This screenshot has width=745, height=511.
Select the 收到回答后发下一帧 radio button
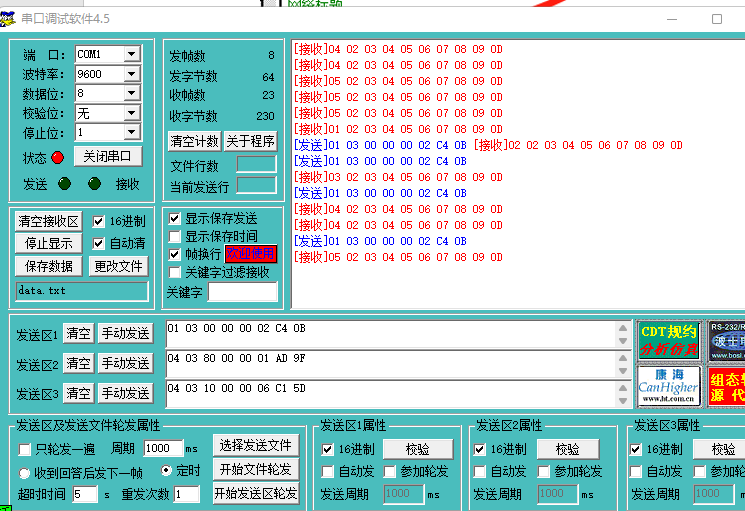(24, 472)
